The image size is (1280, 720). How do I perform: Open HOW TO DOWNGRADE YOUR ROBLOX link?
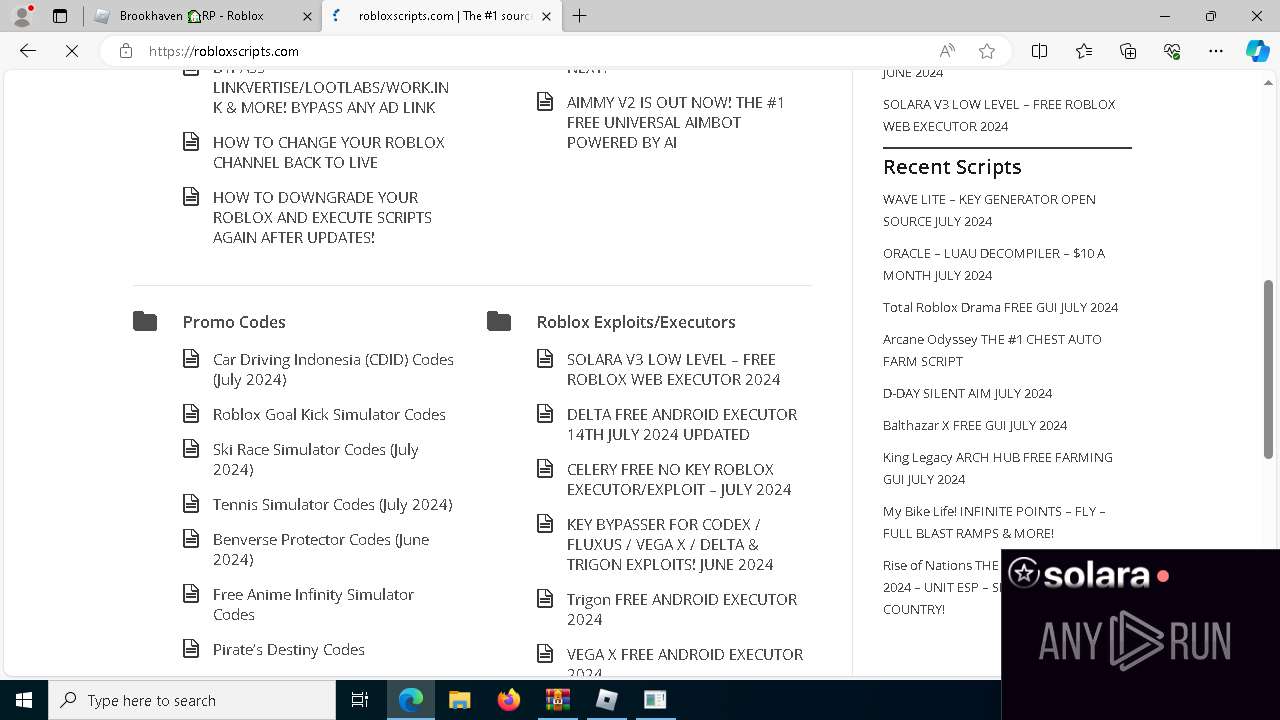pyautogui.click(x=322, y=217)
